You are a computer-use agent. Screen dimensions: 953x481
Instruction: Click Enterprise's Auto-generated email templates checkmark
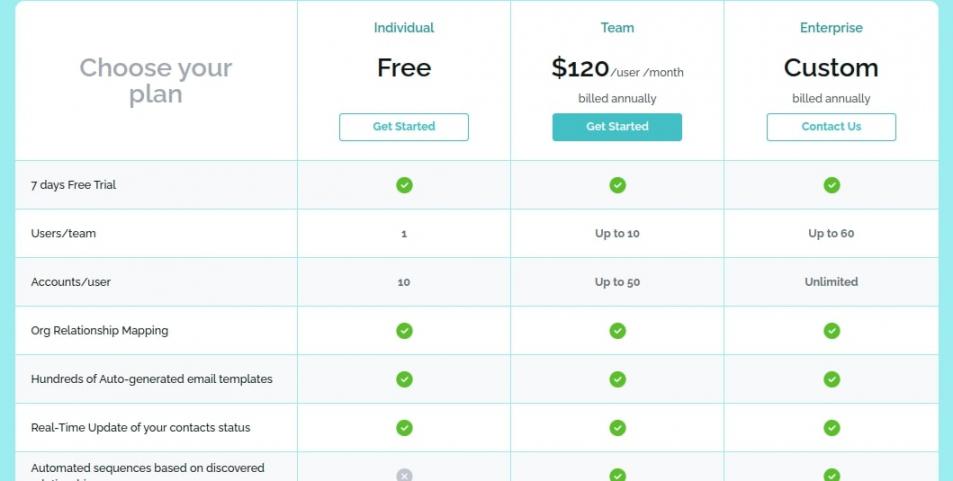[x=831, y=379]
